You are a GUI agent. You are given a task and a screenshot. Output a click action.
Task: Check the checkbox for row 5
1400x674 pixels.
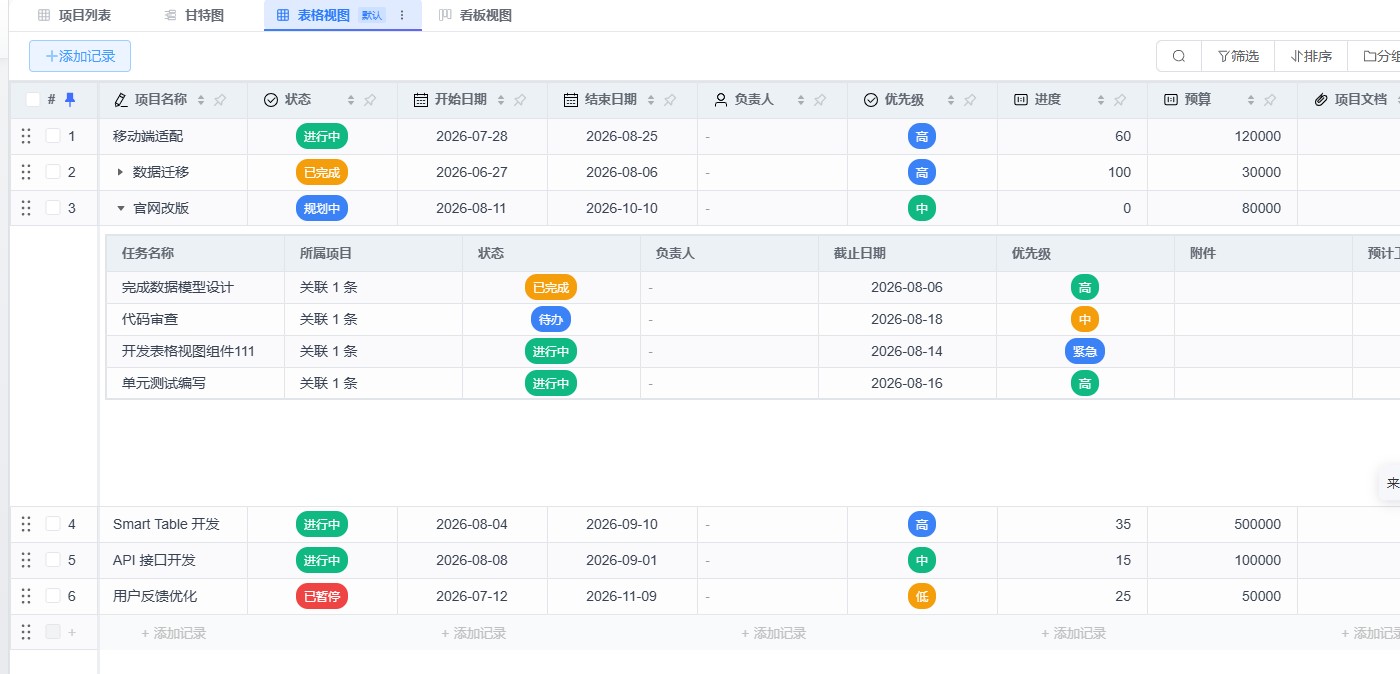point(53,560)
